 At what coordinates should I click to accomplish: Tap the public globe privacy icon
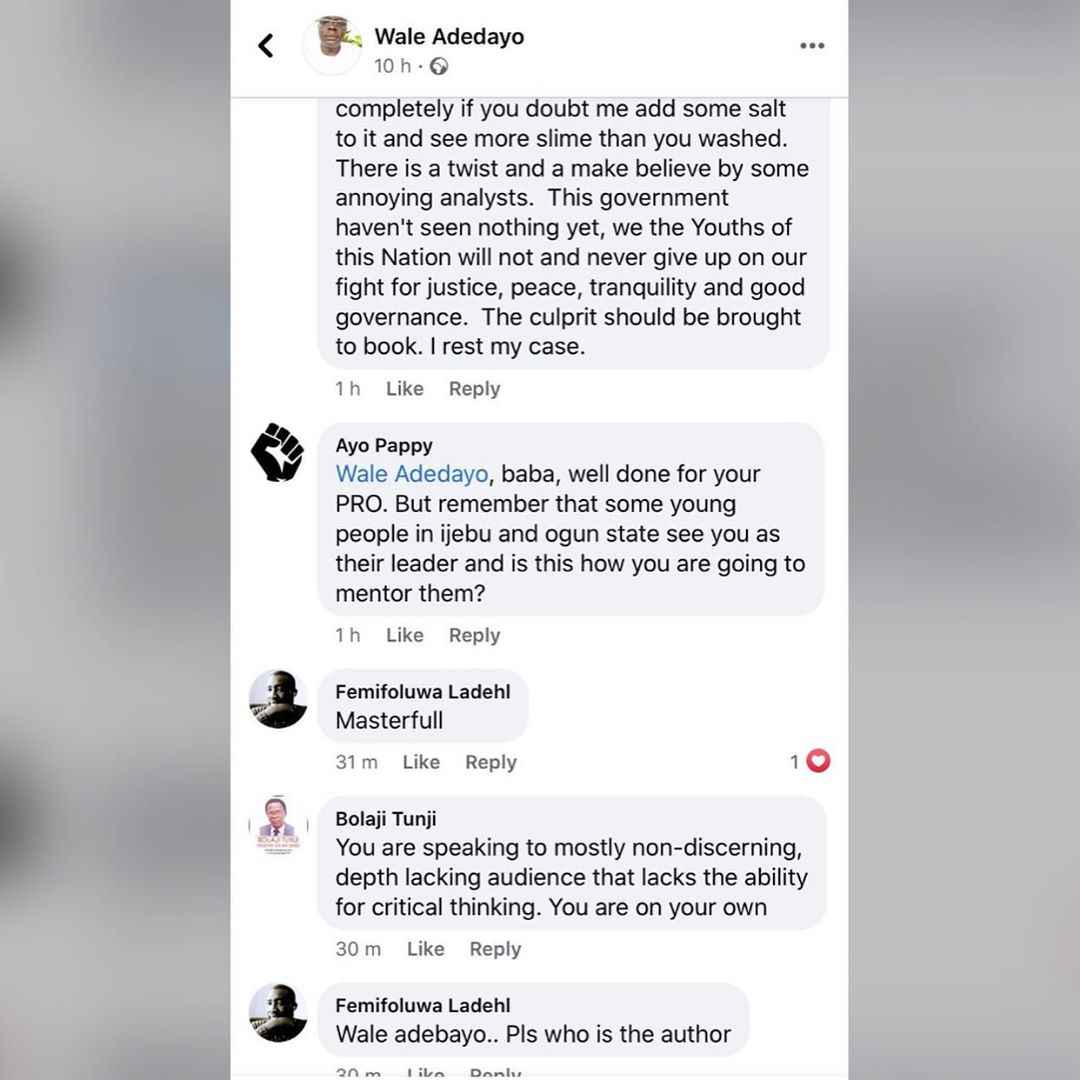(439, 66)
